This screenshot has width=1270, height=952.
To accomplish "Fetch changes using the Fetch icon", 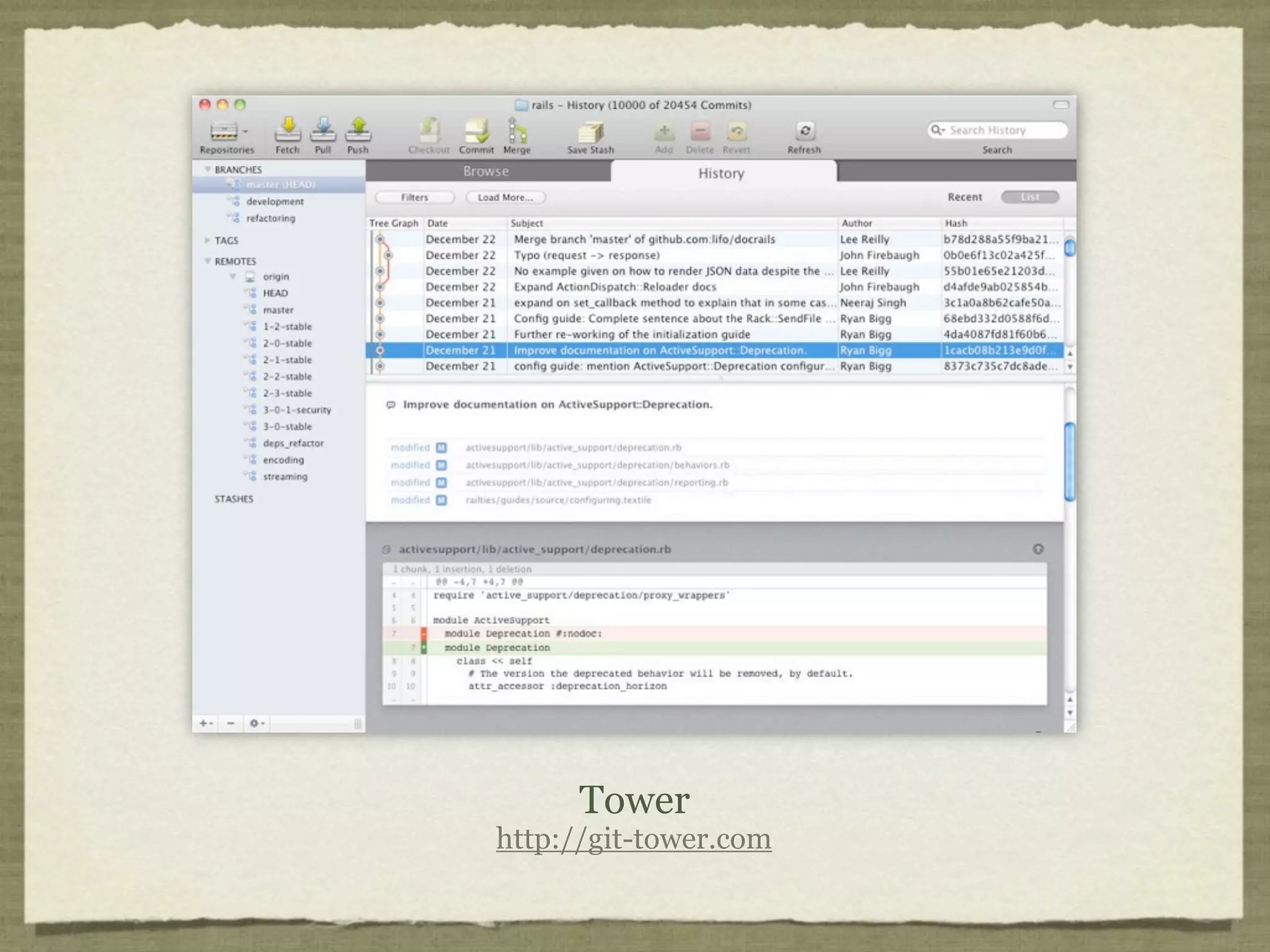I will [288, 130].
